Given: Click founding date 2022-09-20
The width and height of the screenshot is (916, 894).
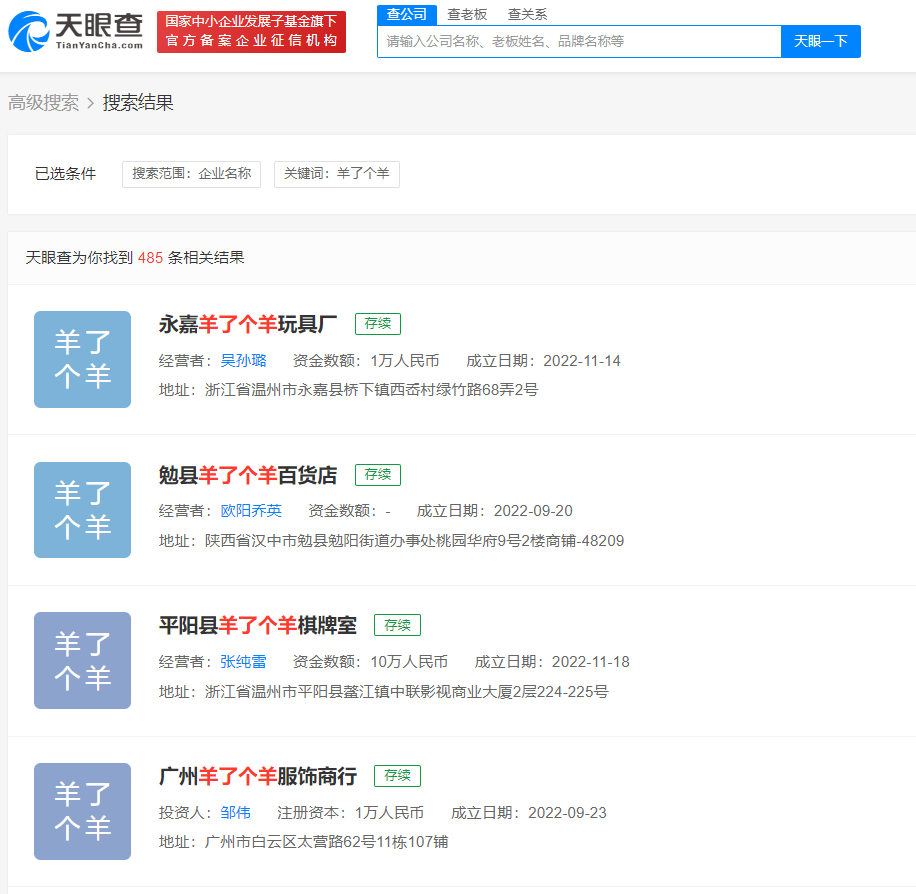Looking at the screenshot, I should tap(533, 511).
